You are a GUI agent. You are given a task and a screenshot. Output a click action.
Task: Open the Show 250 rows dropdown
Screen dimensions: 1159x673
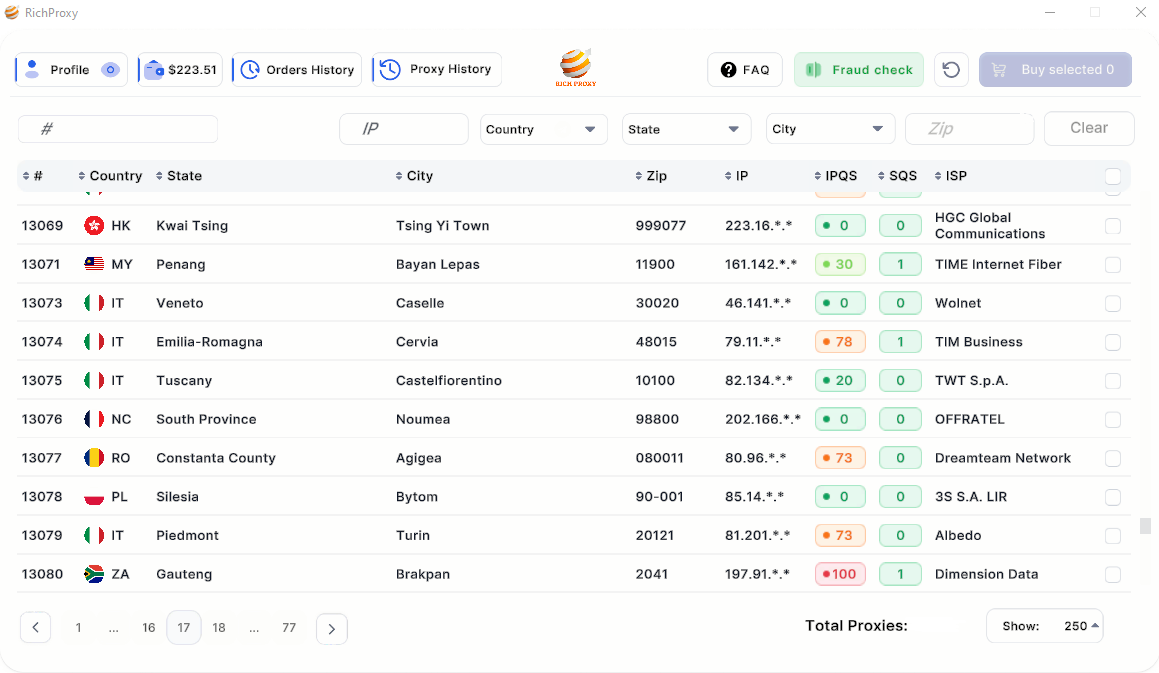coord(1045,626)
